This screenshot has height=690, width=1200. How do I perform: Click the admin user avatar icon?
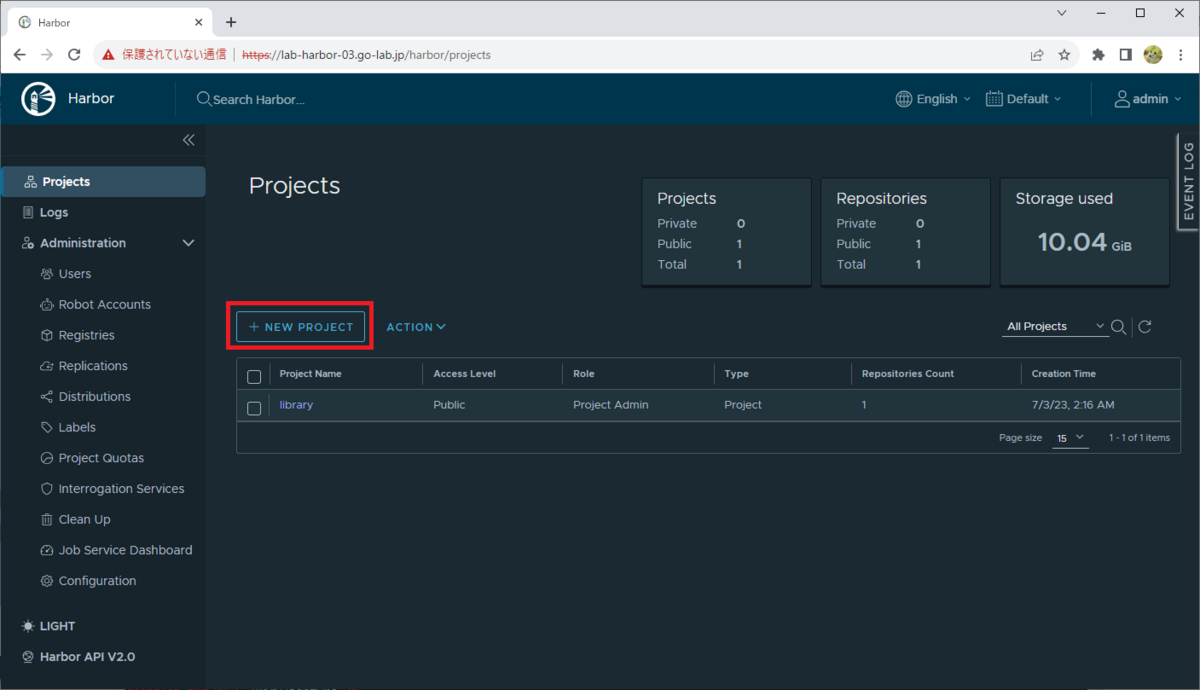(1123, 99)
